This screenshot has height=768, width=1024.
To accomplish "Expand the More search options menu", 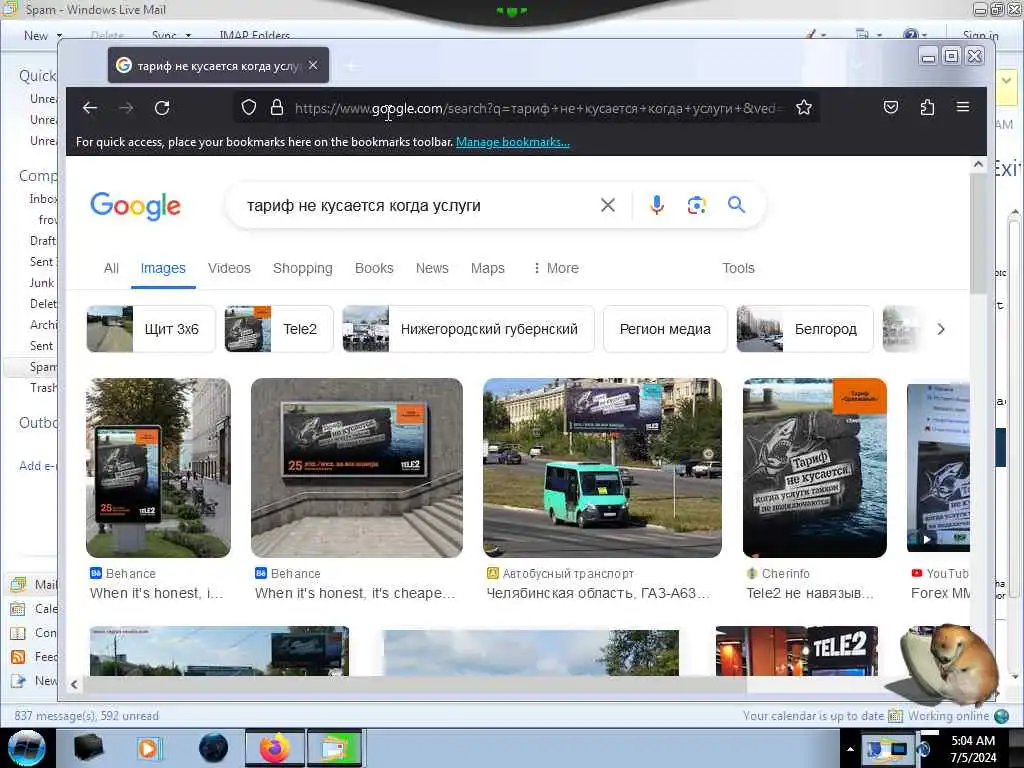I will point(556,268).
